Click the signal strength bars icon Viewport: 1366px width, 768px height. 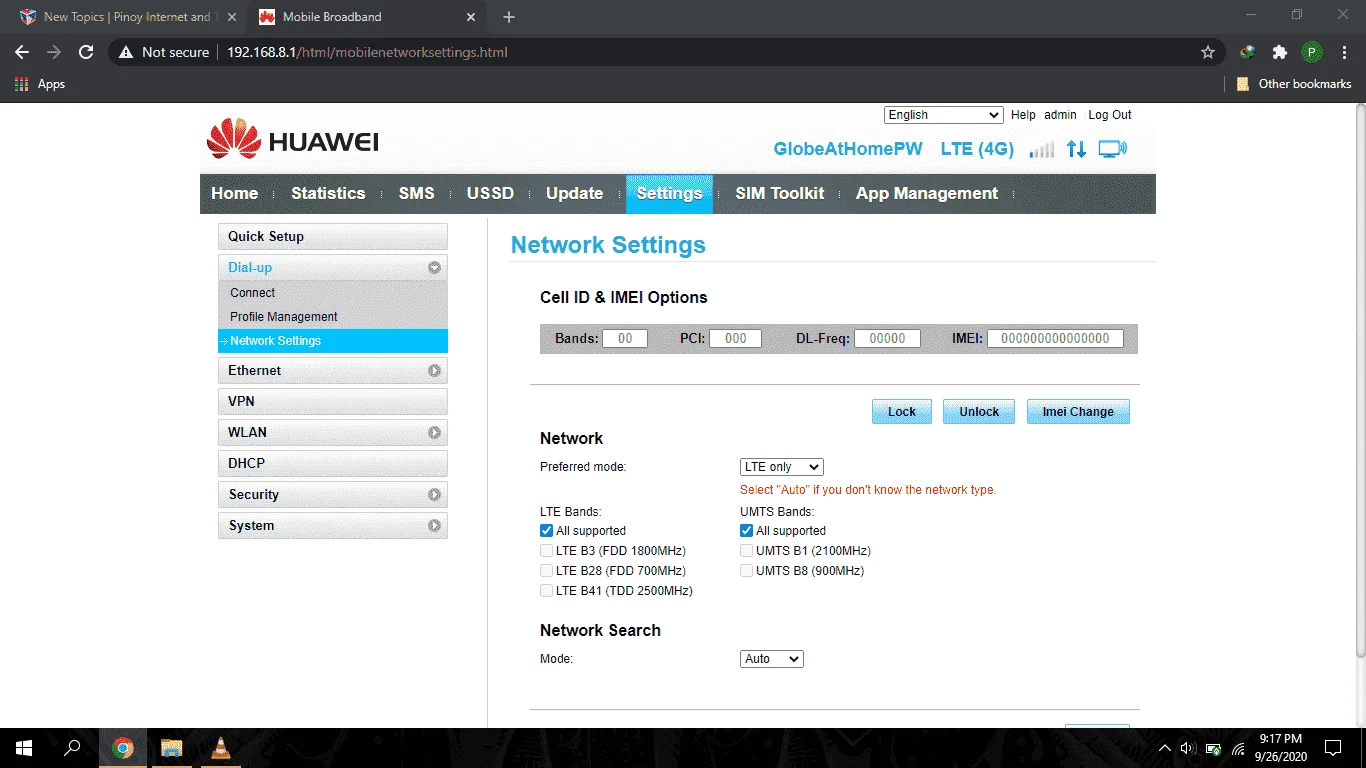1041,149
